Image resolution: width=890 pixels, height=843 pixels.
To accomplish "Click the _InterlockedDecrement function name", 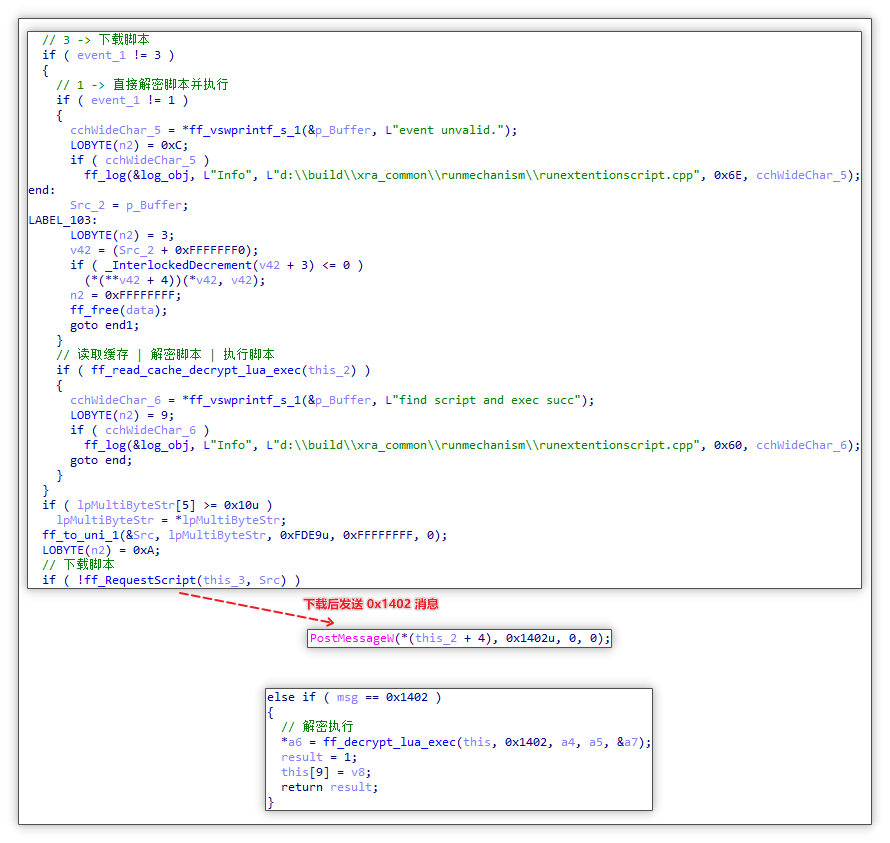I will (168, 265).
